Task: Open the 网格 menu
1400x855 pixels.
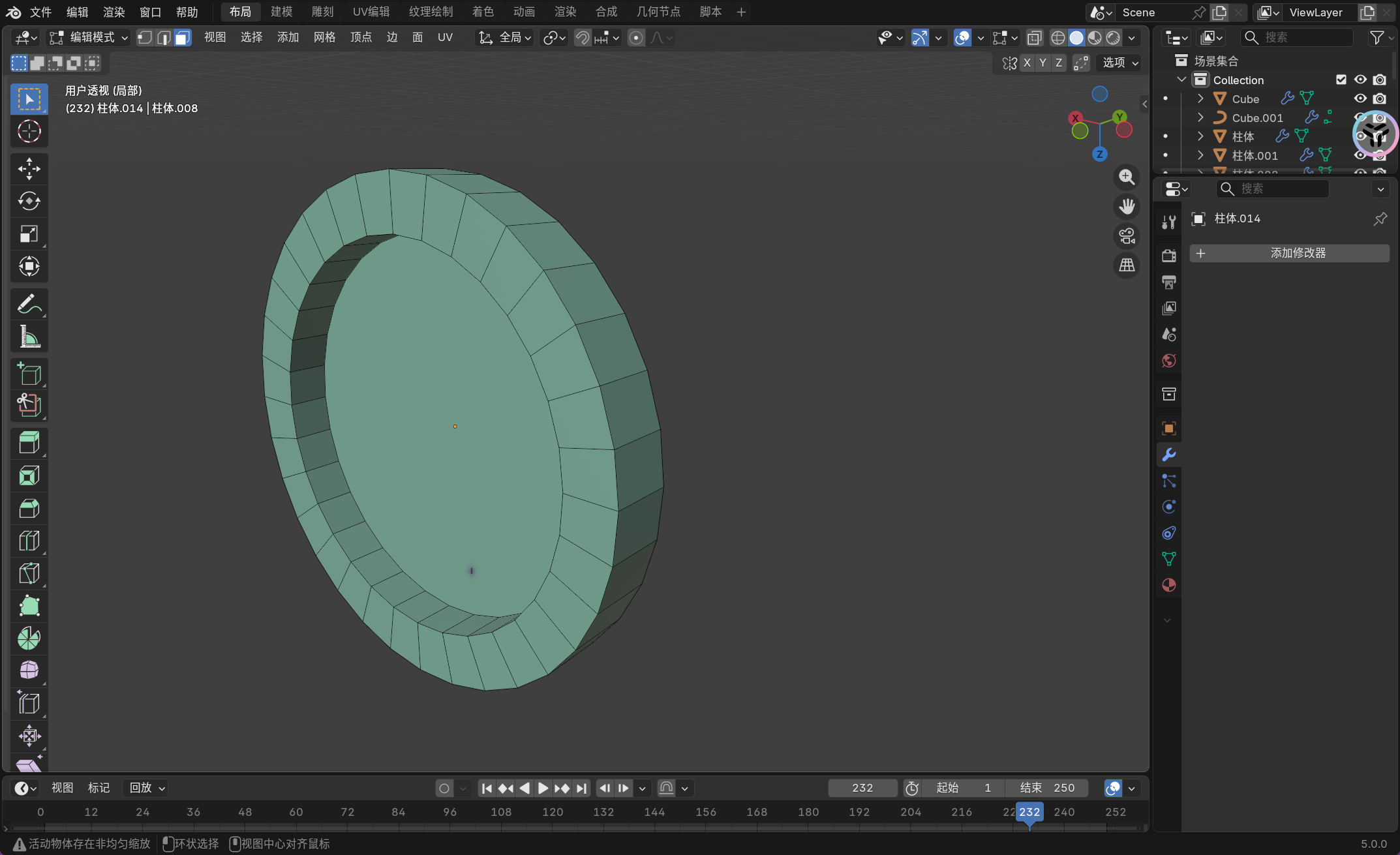Action: coord(324,38)
